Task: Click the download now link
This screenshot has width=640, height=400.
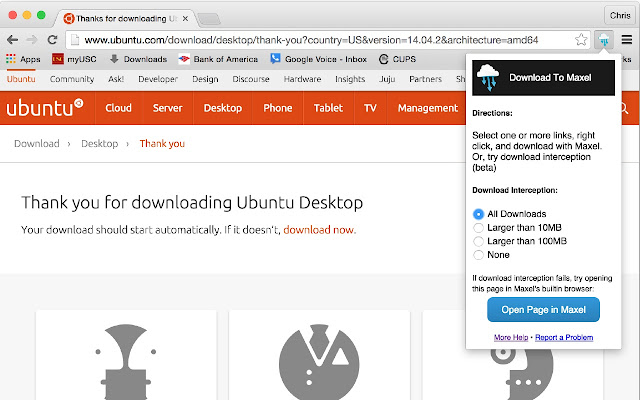Action: (318, 230)
